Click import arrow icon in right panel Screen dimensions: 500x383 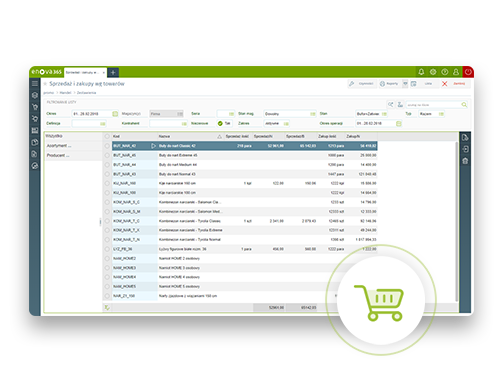point(465,149)
